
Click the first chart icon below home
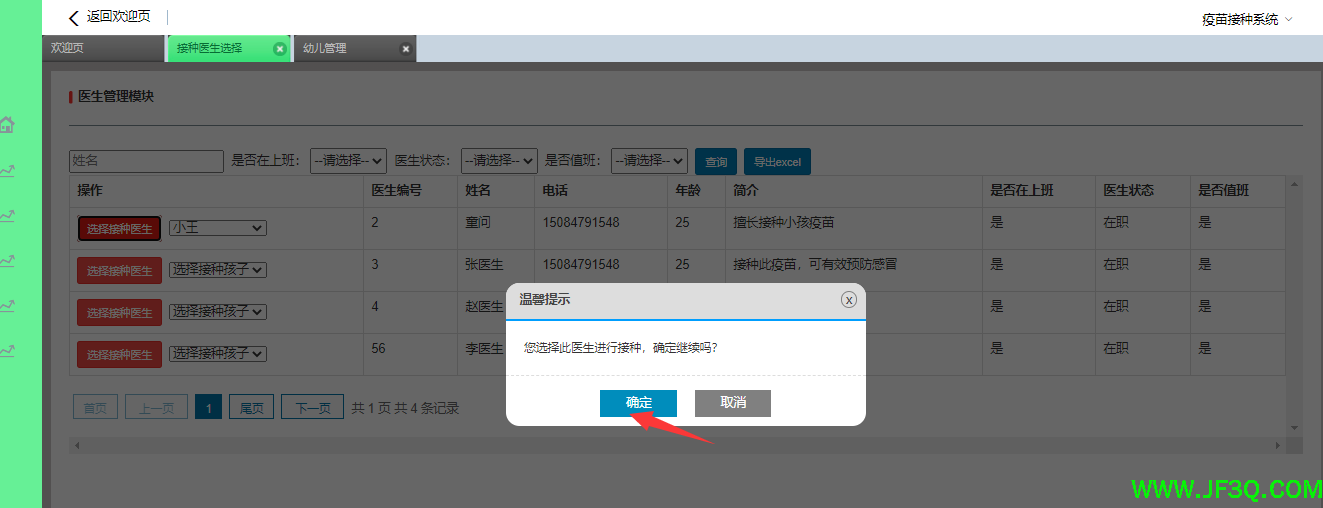[x=7, y=171]
